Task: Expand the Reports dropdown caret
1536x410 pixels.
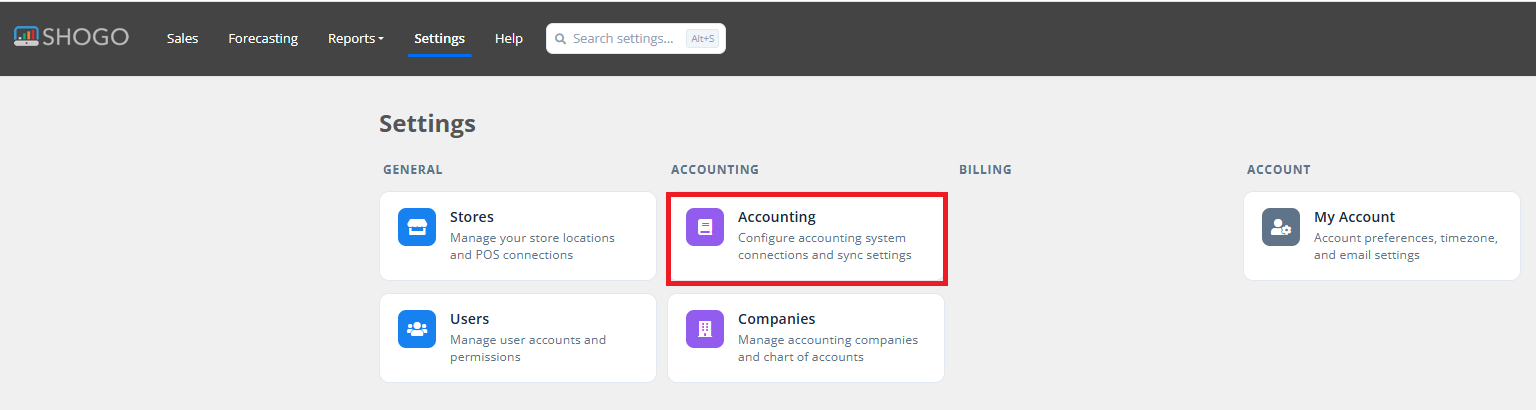Action: (x=381, y=39)
